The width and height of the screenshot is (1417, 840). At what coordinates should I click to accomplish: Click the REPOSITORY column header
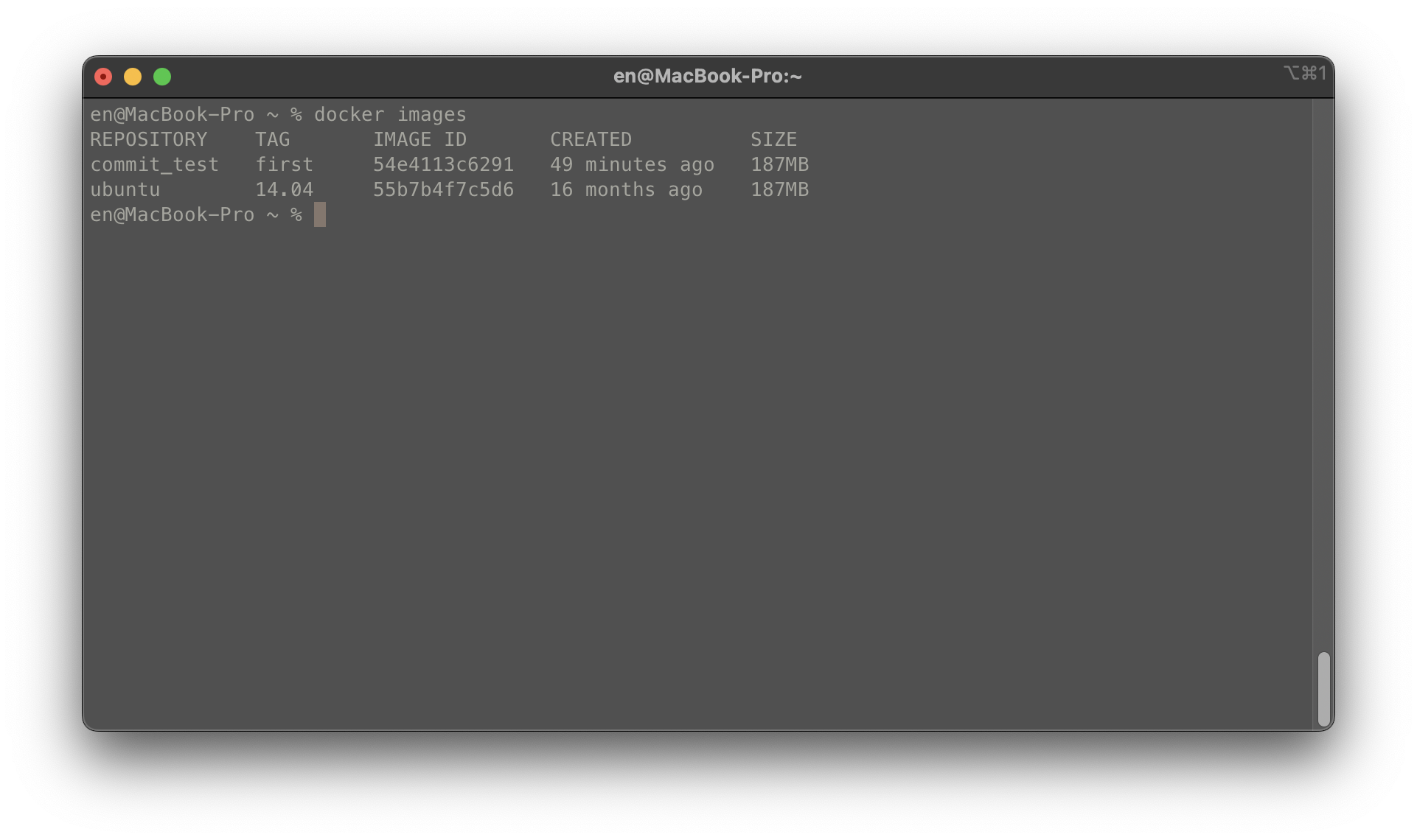tap(149, 140)
